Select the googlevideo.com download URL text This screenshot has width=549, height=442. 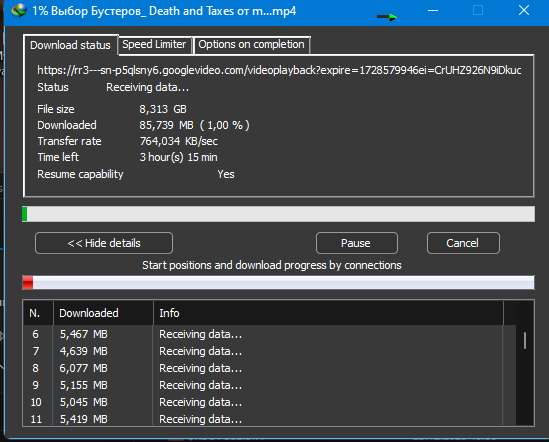(x=279, y=70)
